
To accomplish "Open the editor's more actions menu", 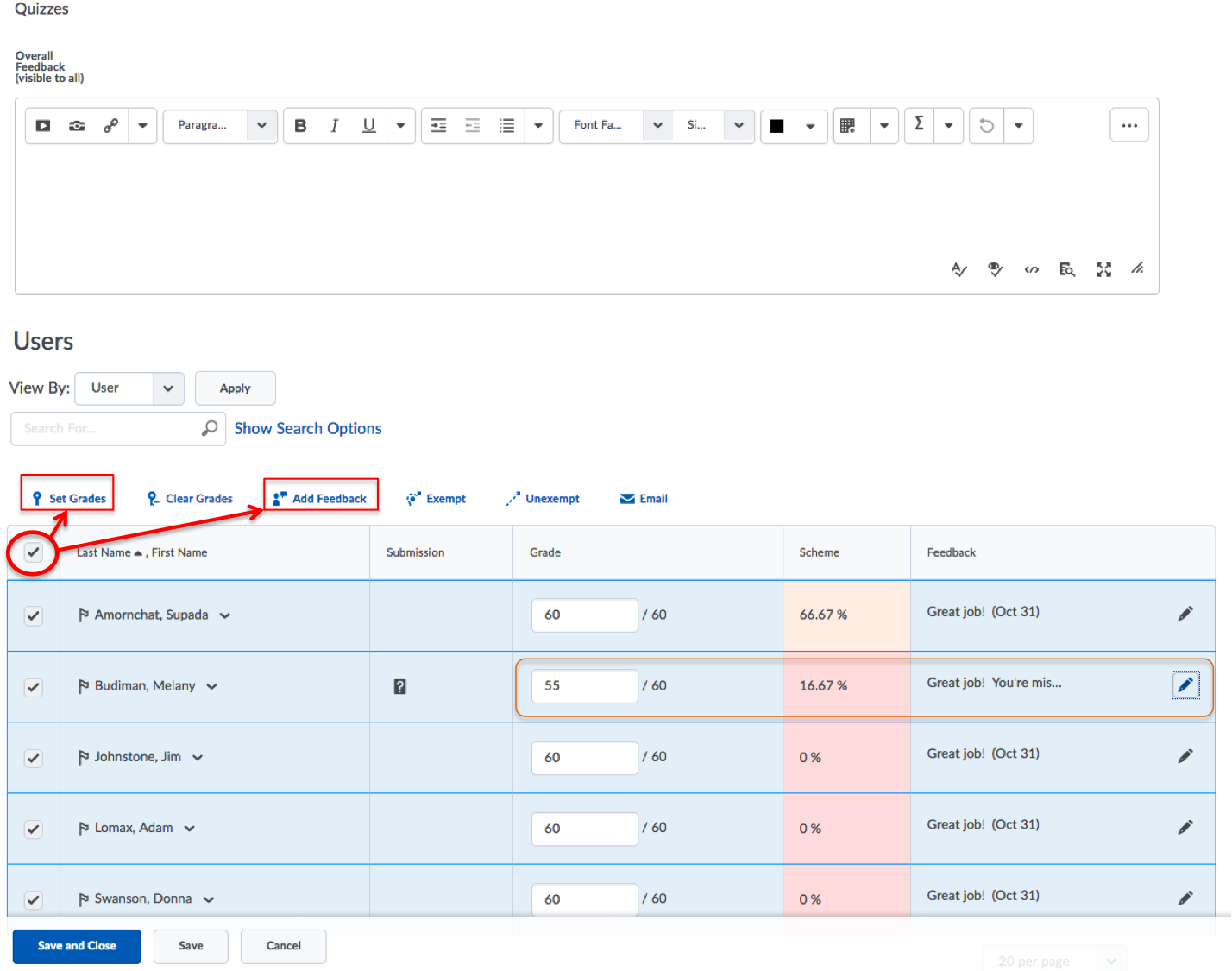I will point(1129,125).
